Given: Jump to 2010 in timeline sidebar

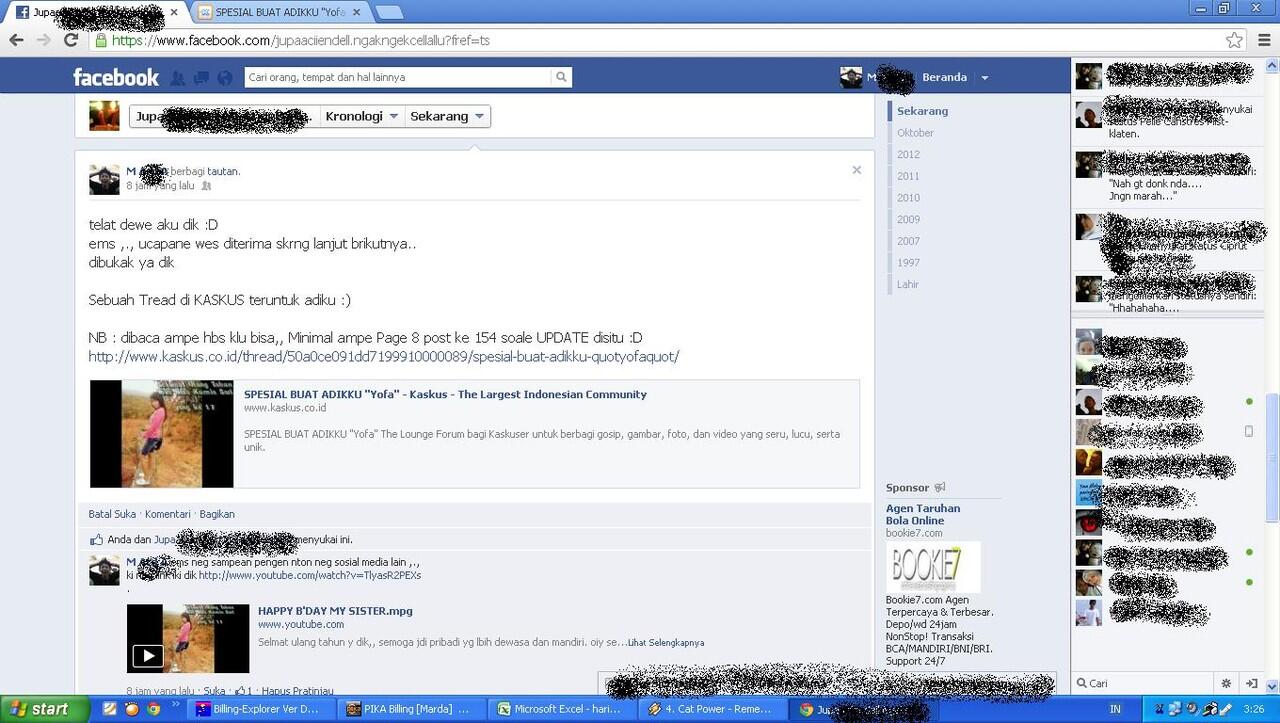Looking at the screenshot, I should [x=908, y=198].
